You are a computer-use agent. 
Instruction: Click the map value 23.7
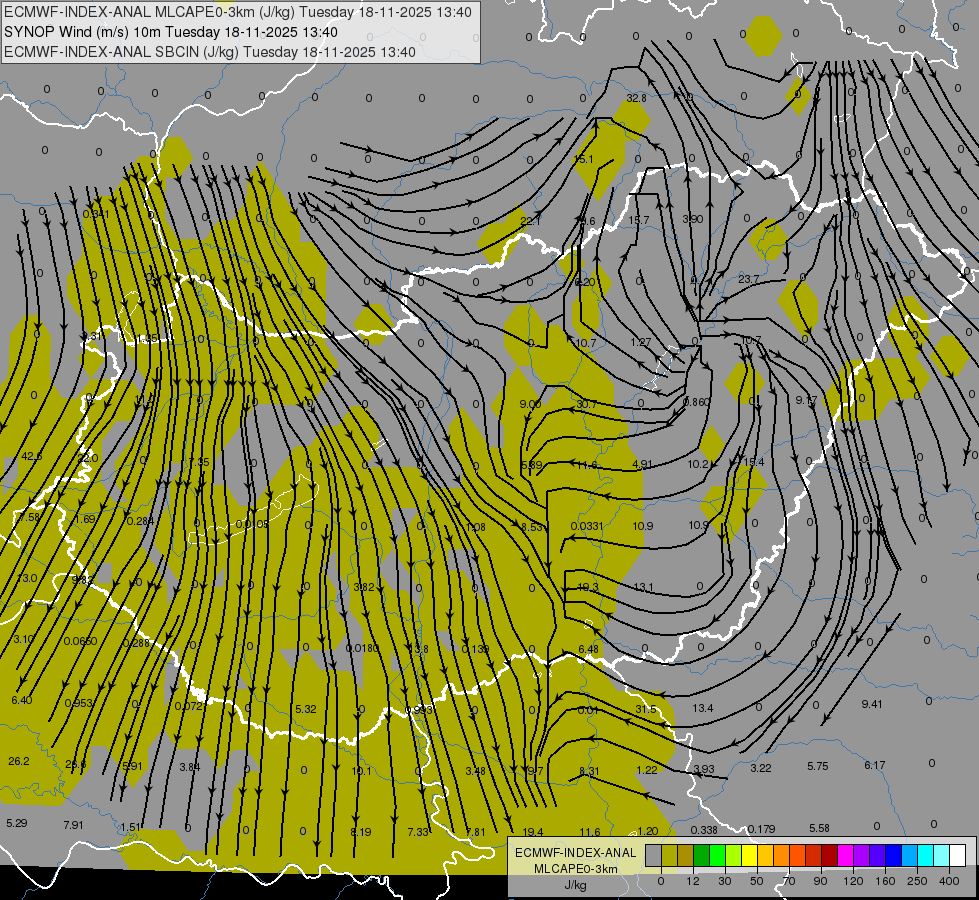(x=749, y=279)
